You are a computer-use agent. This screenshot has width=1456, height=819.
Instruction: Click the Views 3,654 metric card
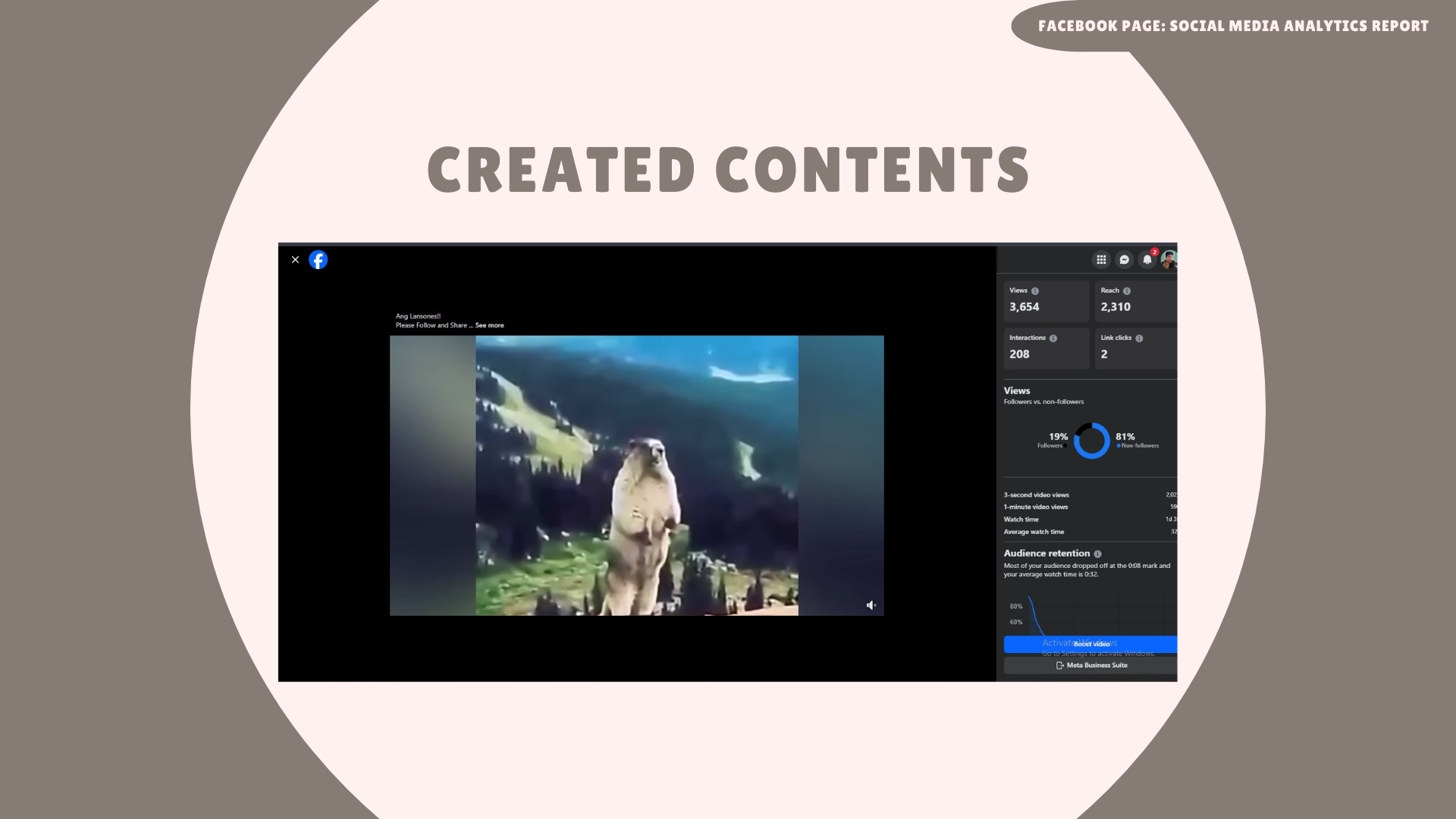pyautogui.click(x=1046, y=301)
